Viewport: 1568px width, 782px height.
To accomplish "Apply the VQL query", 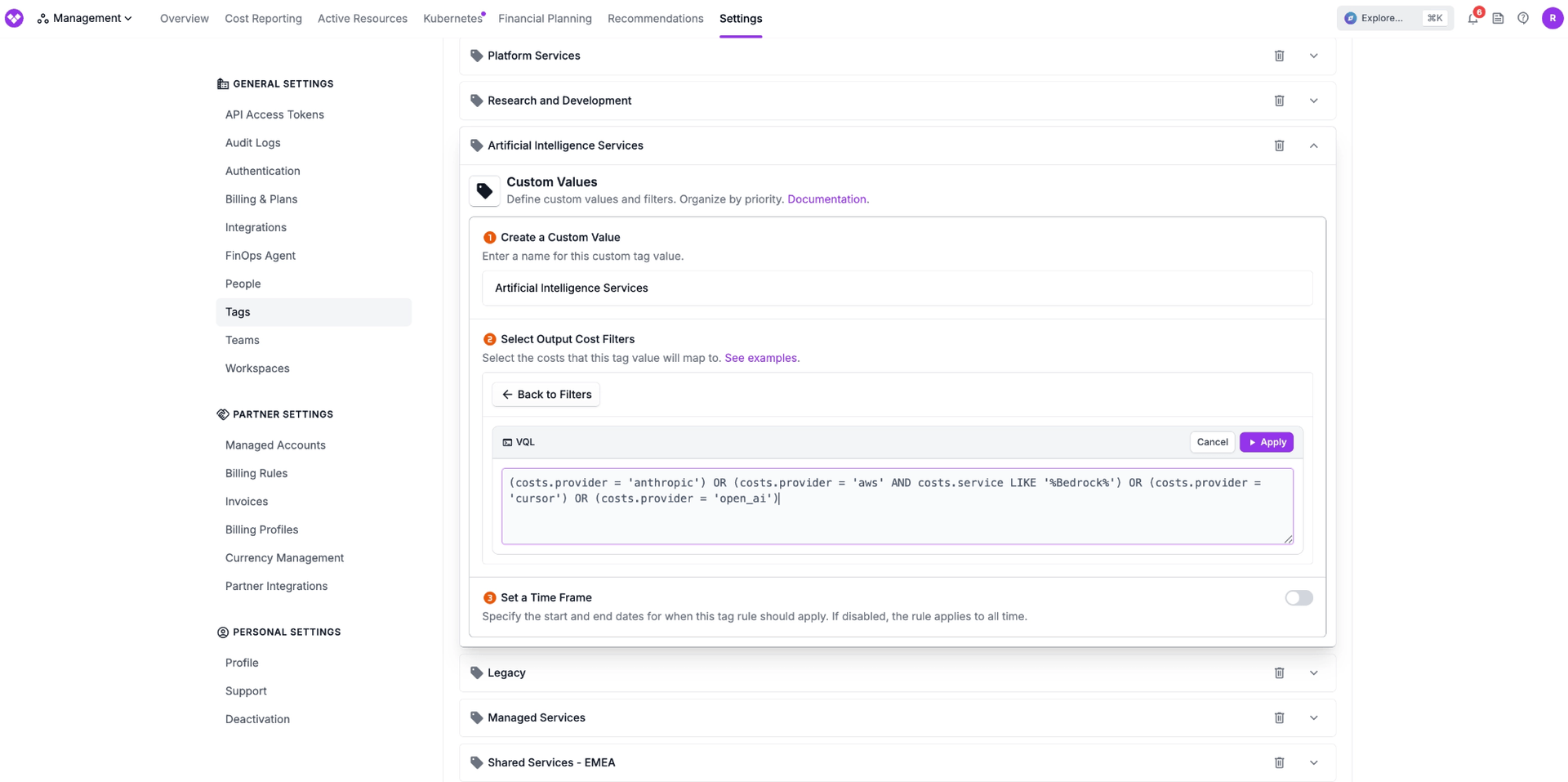I will tap(1266, 441).
